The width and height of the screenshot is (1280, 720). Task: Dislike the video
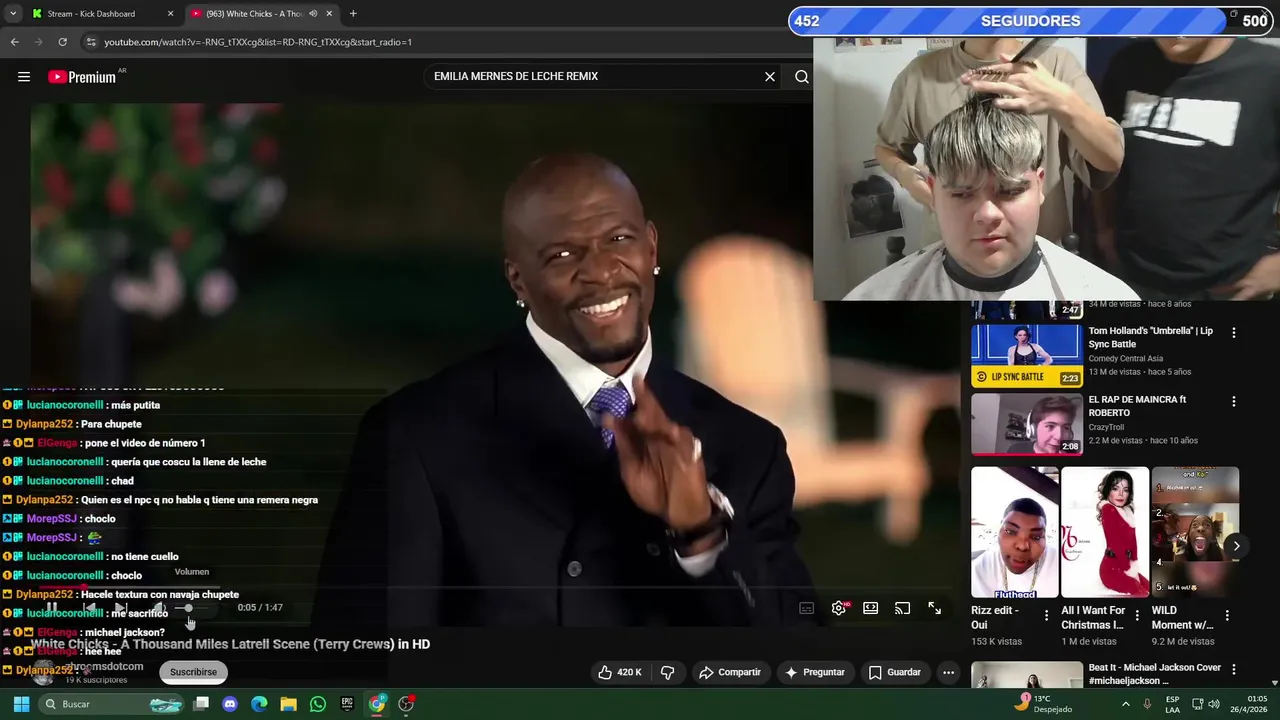[668, 672]
